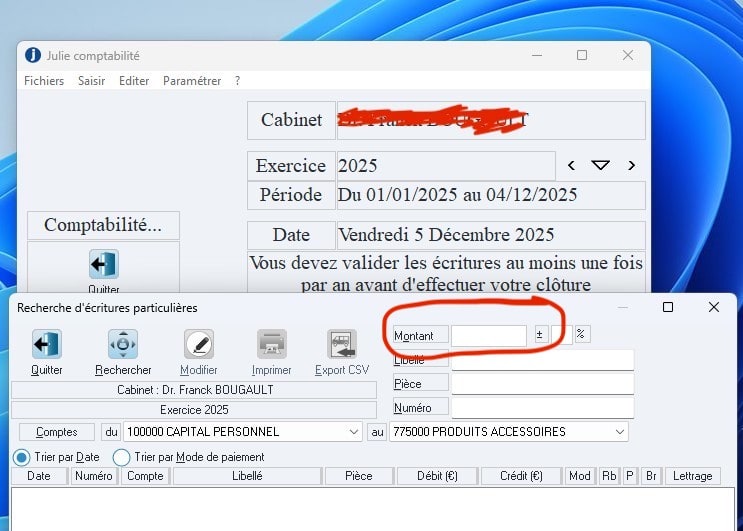743x531 pixels.
Task: Go to the previous exercice with the left arrow
Action: 571,166
